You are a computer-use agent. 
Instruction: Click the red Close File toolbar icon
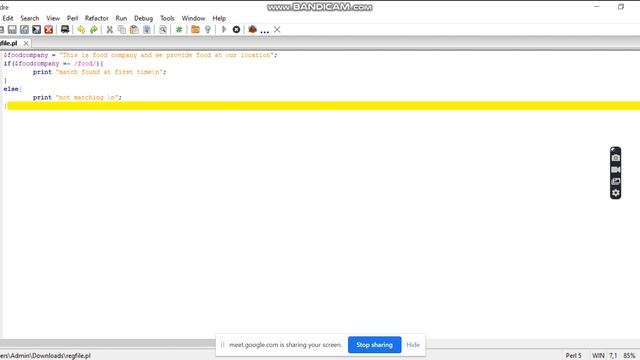pos(49,29)
